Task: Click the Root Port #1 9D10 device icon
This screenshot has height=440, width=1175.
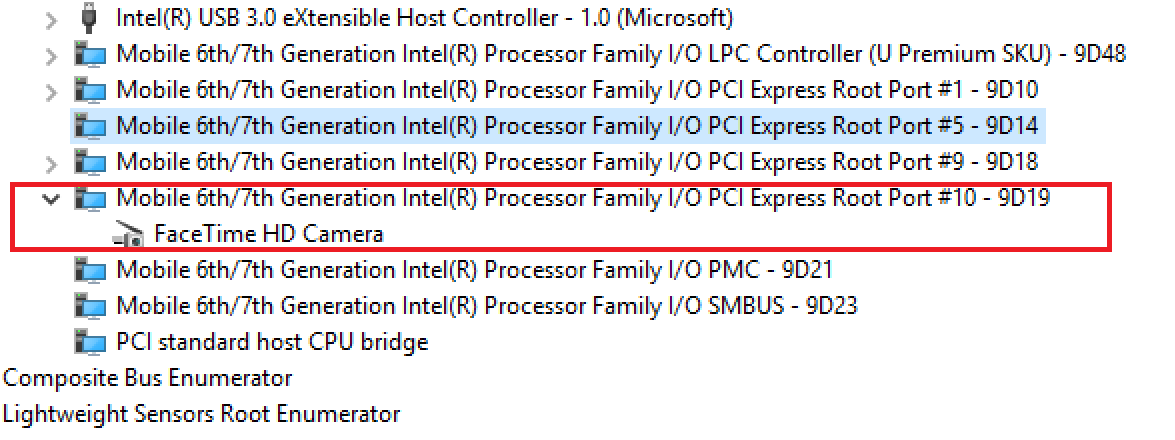Action: click(91, 90)
